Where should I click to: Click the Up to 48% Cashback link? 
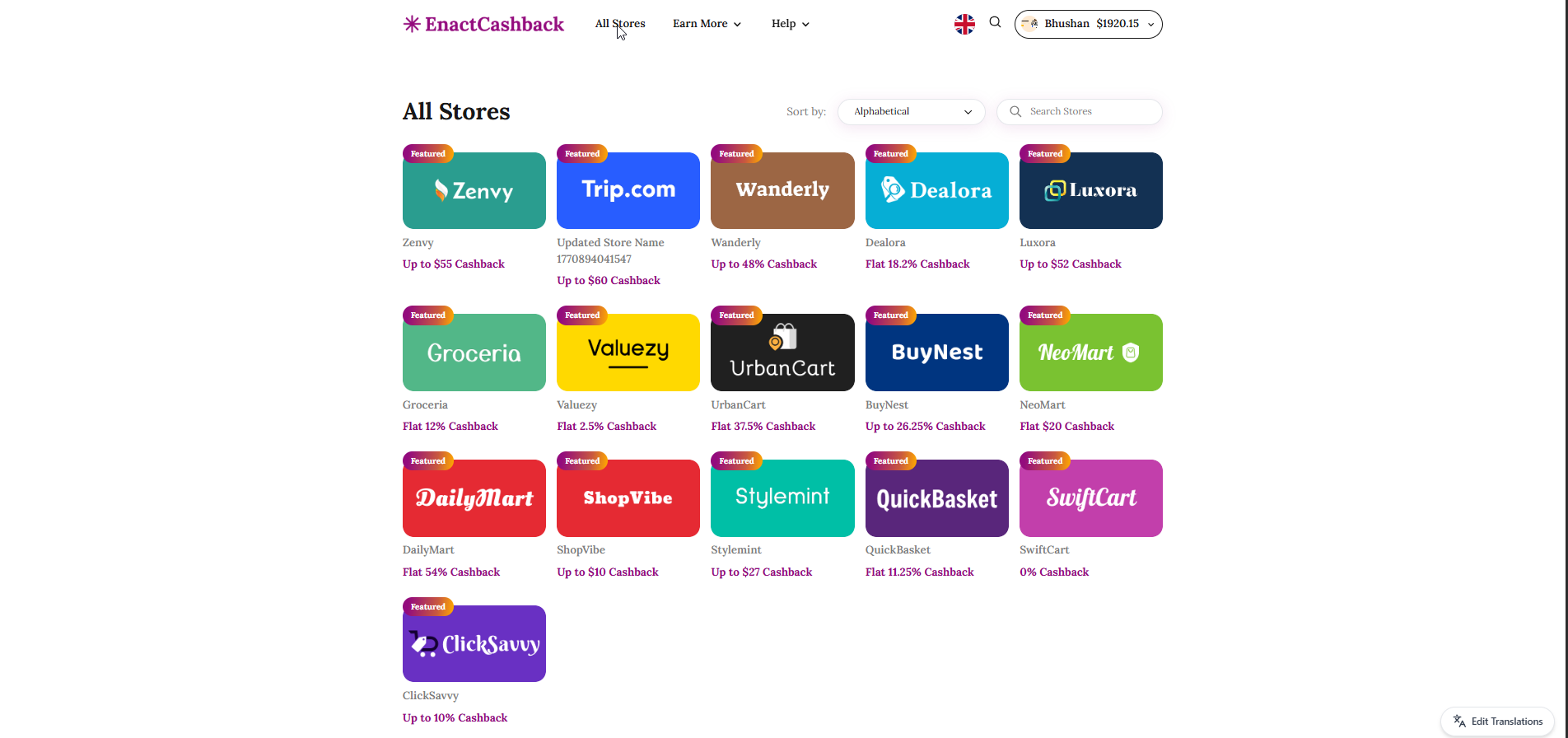click(763, 264)
